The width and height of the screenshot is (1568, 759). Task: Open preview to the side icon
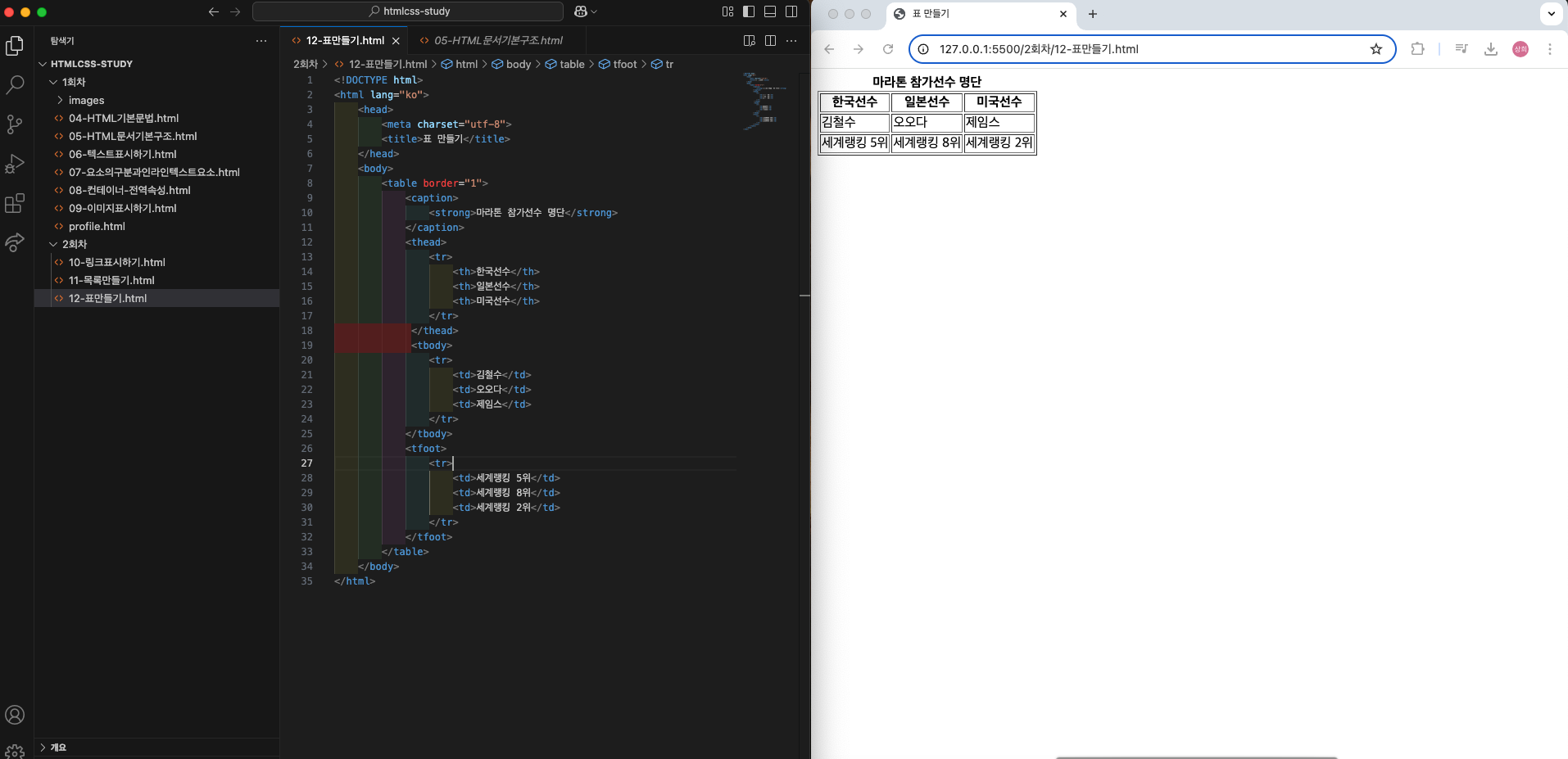coord(749,40)
